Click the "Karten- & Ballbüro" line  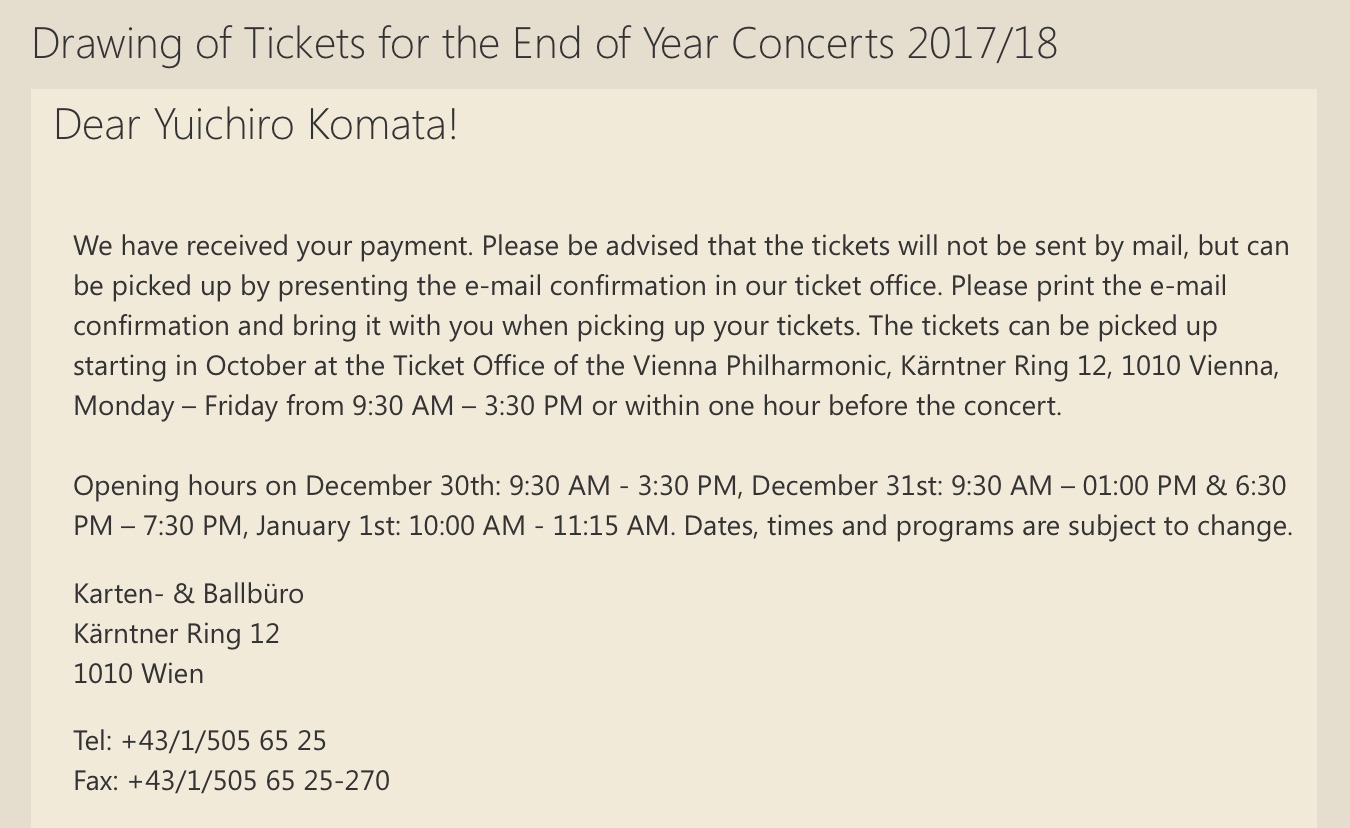coord(188,594)
